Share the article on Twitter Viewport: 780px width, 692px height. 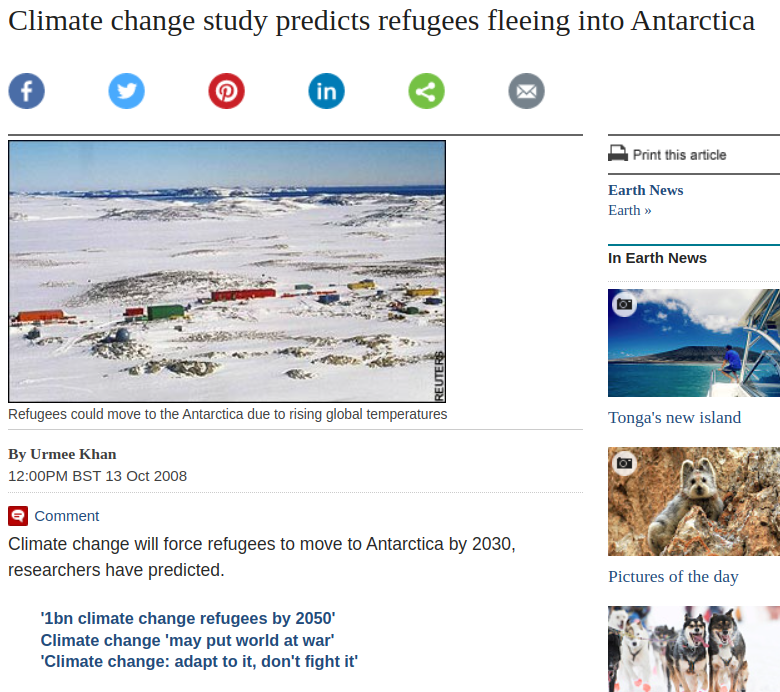127,91
